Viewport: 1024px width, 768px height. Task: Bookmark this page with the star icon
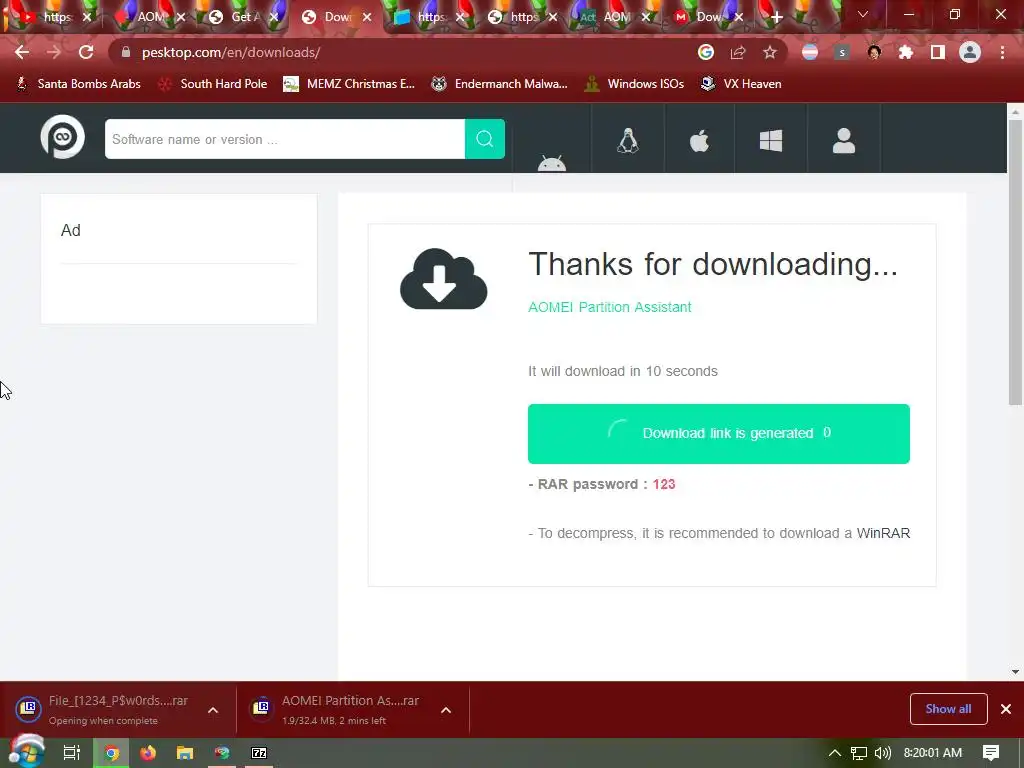(770, 52)
